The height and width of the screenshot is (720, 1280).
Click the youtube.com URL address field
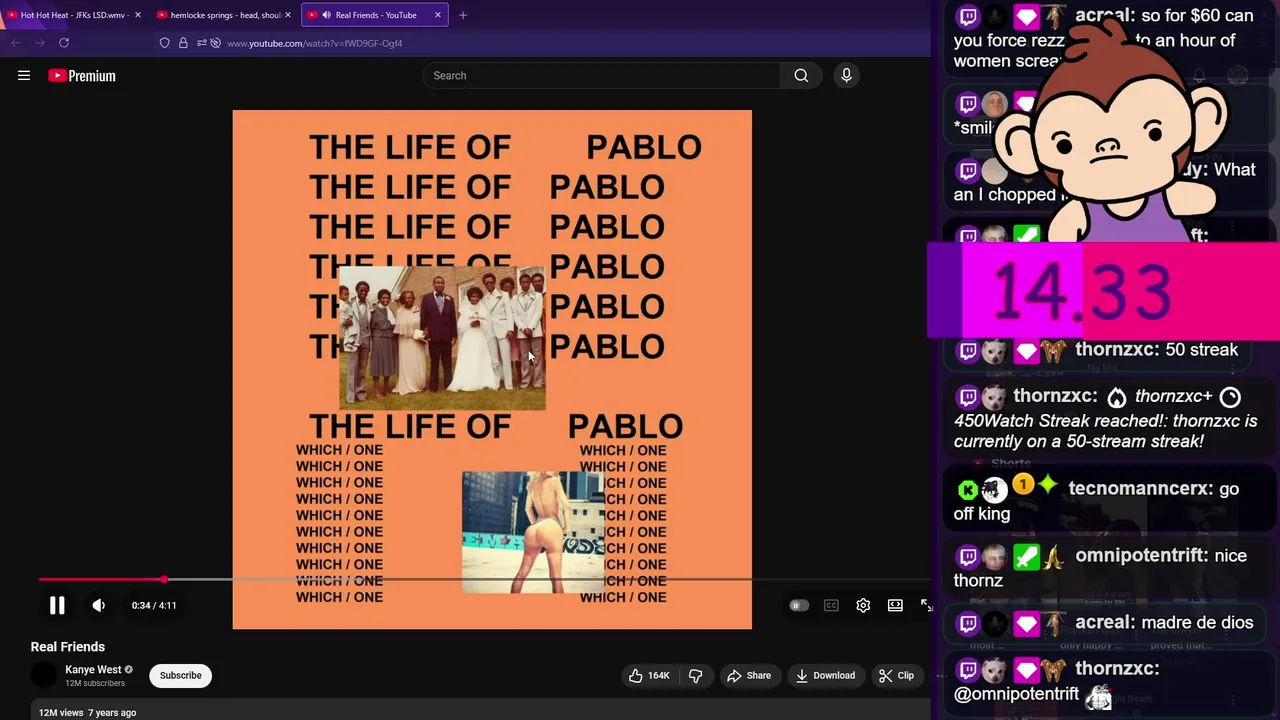pyautogui.click(x=314, y=43)
